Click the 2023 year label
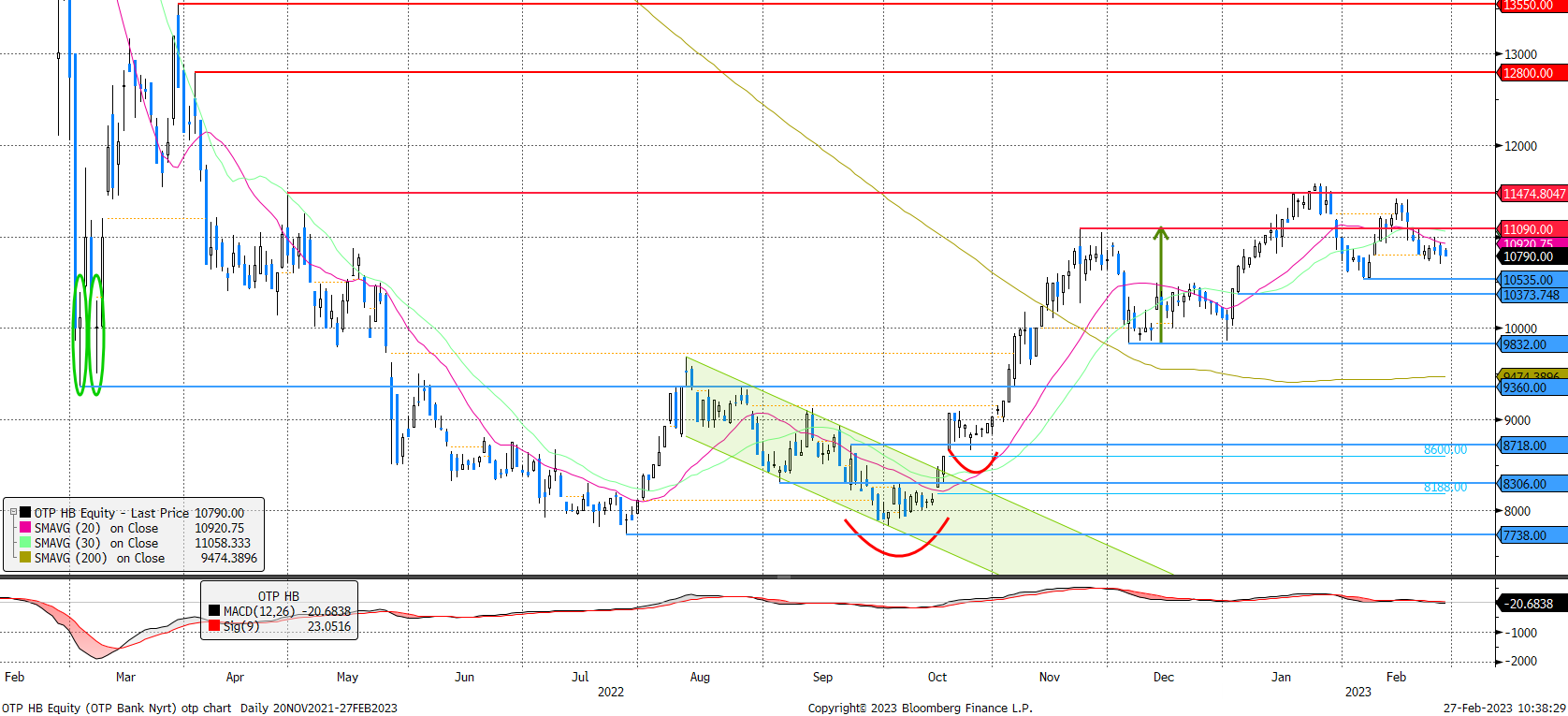This screenshot has width=1568, height=716. [x=1358, y=692]
